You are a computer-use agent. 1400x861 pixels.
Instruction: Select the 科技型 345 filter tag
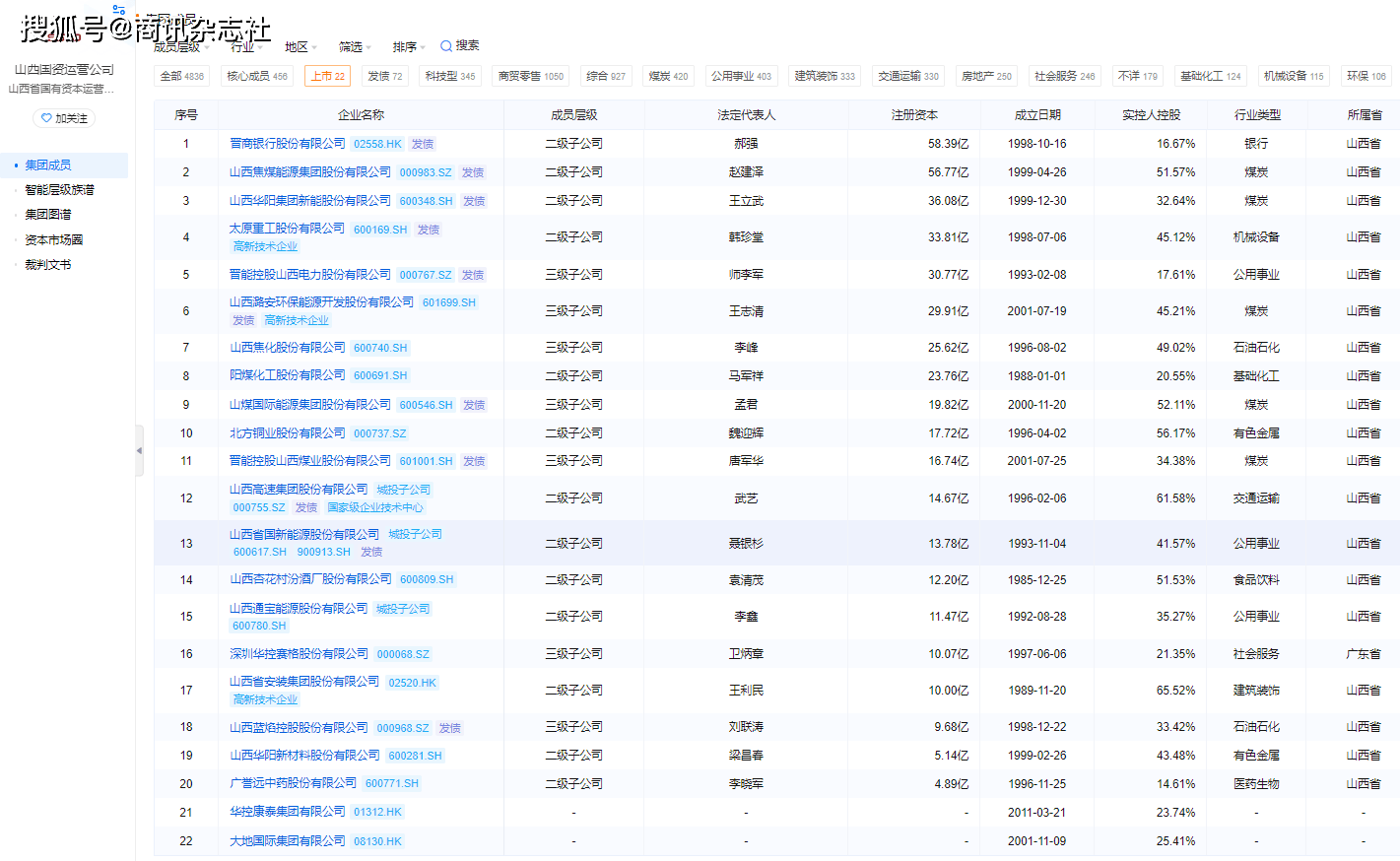tap(450, 76)
